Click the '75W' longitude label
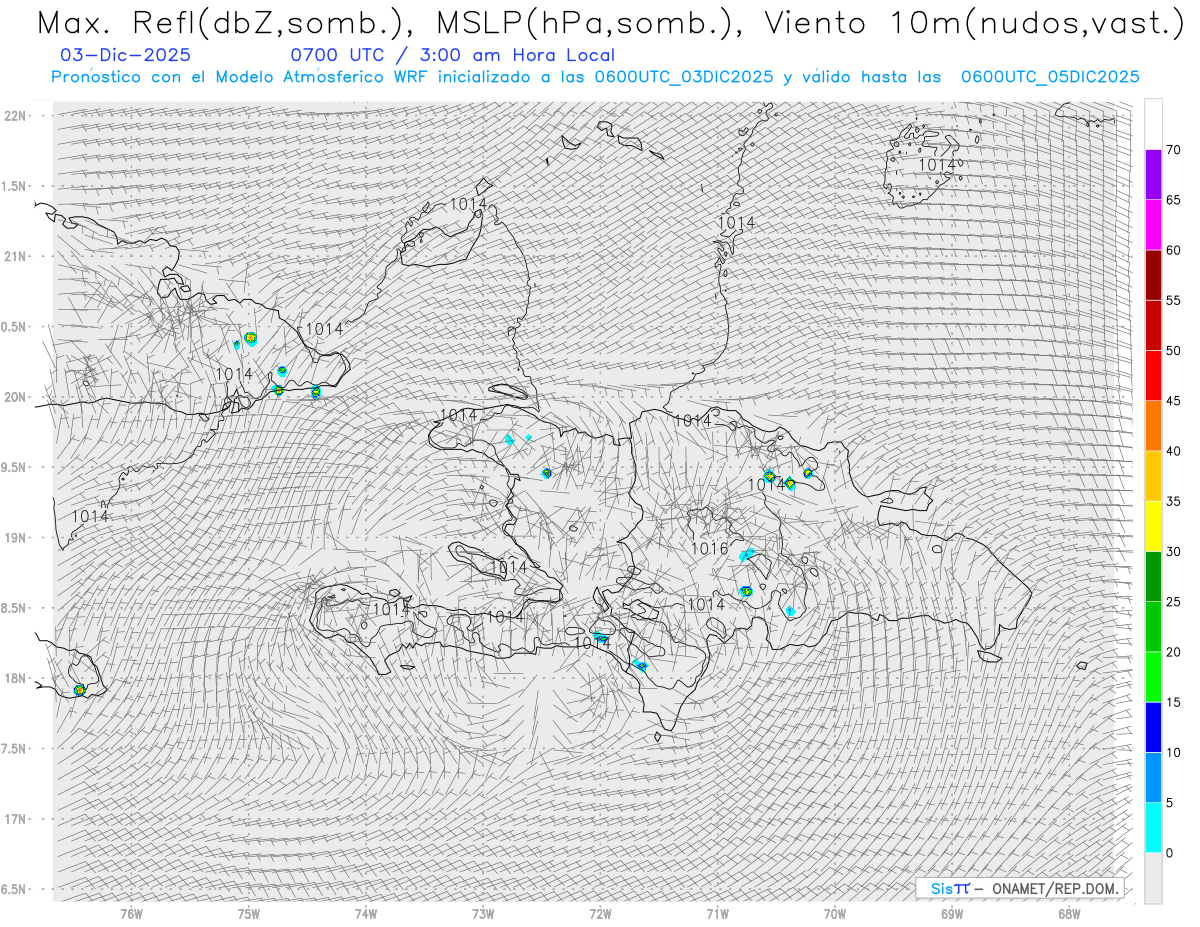This screenshot has height=927, width=1200. tap(249, 912)
